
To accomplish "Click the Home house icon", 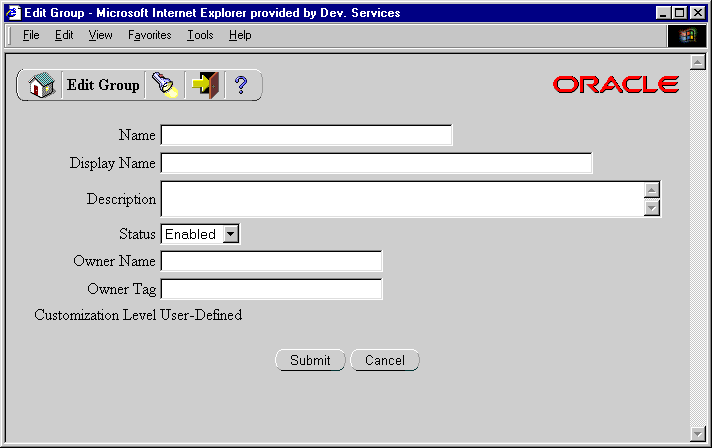I will pos(41,85).
